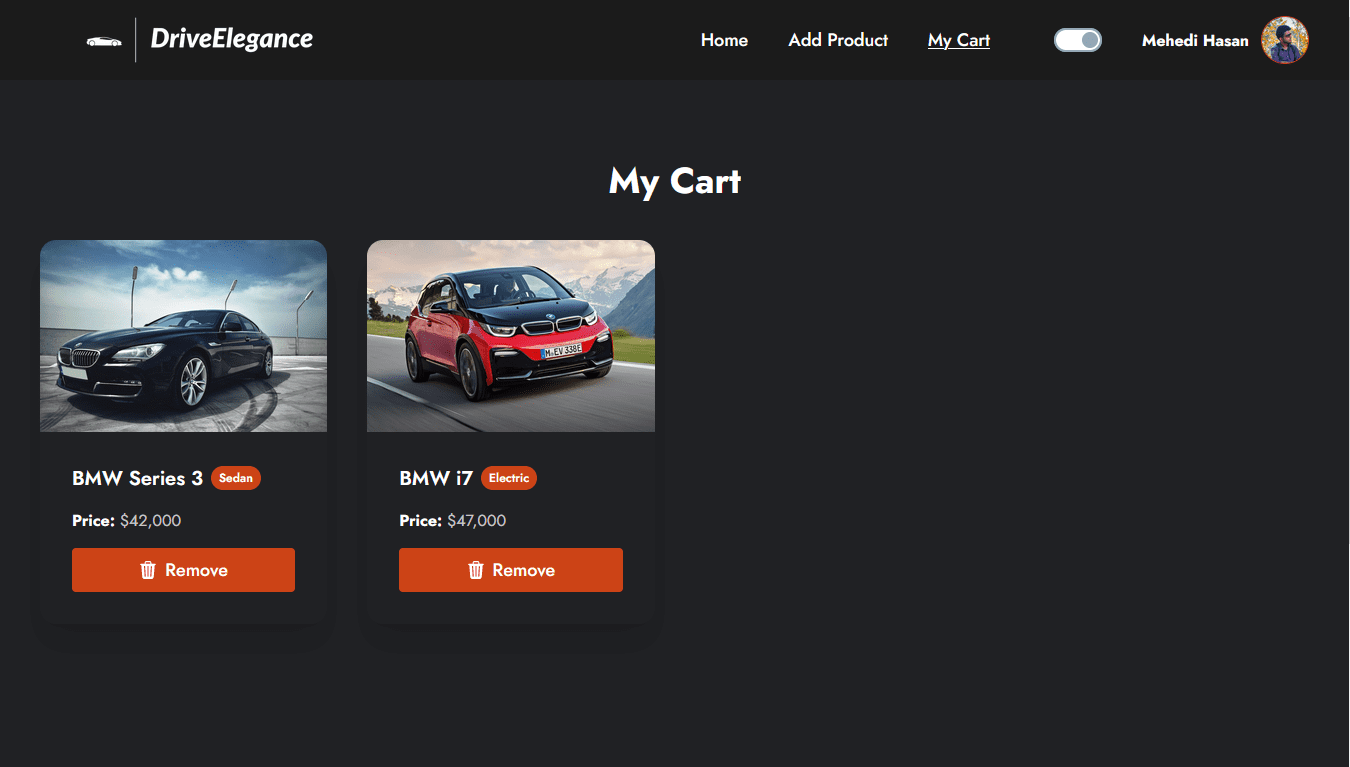Click the car logo icon
Image resolution: width=1350 pixels, height=767 pixels.
click(x=104, y=41)
